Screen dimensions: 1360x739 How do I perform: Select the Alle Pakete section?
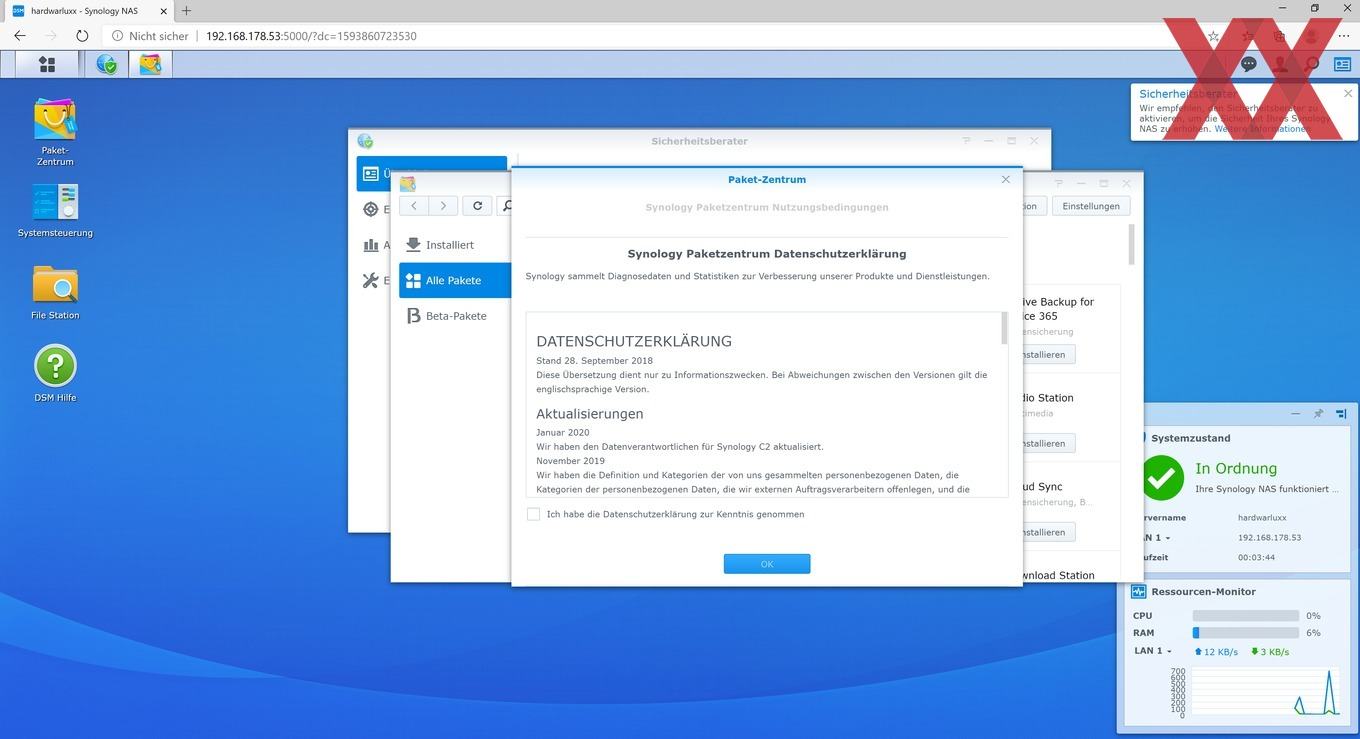pyautogui.click(x=455, y=280)
